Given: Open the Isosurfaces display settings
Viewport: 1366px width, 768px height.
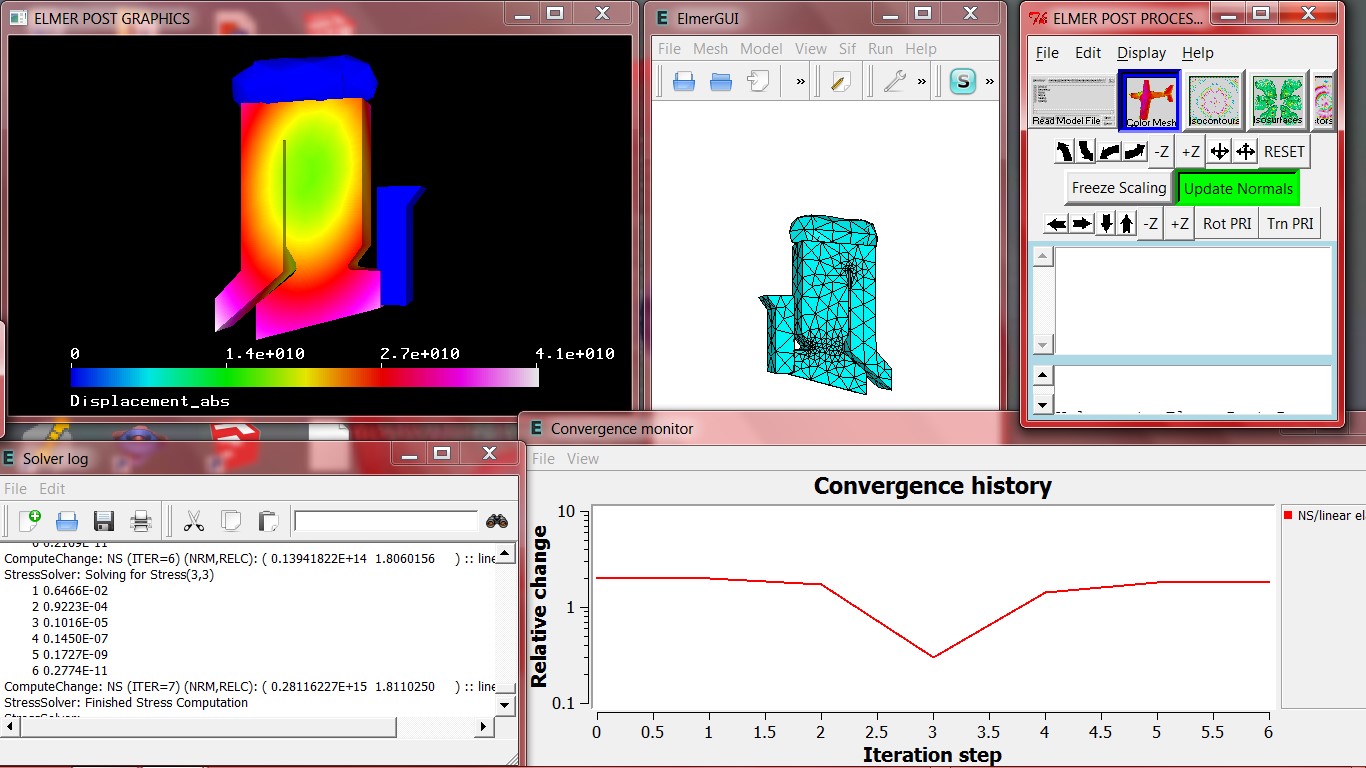Looking at the screenshot, I should click(1277, 100).
